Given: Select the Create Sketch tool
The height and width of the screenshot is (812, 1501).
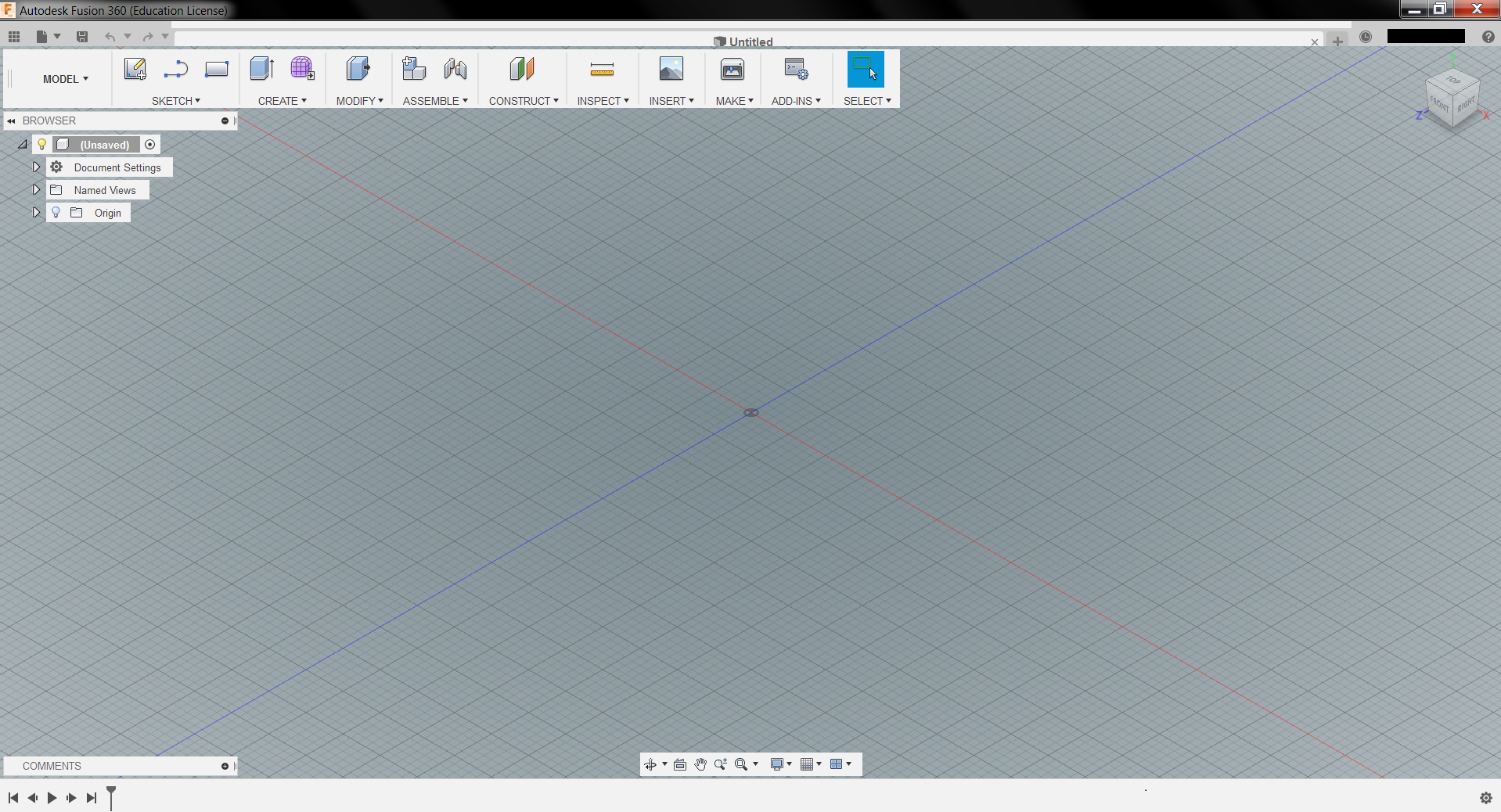Looking at the screenshot, I should pos(135,69).
